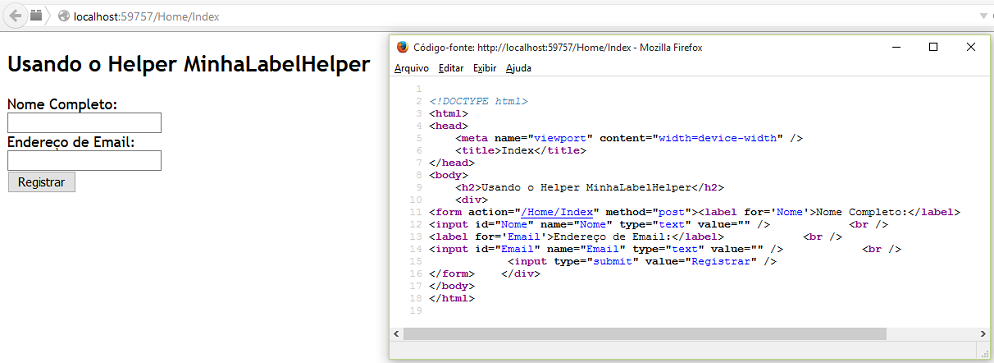Open the Arquivo menu
Viewport: 994px width, 363px height.
411,68
